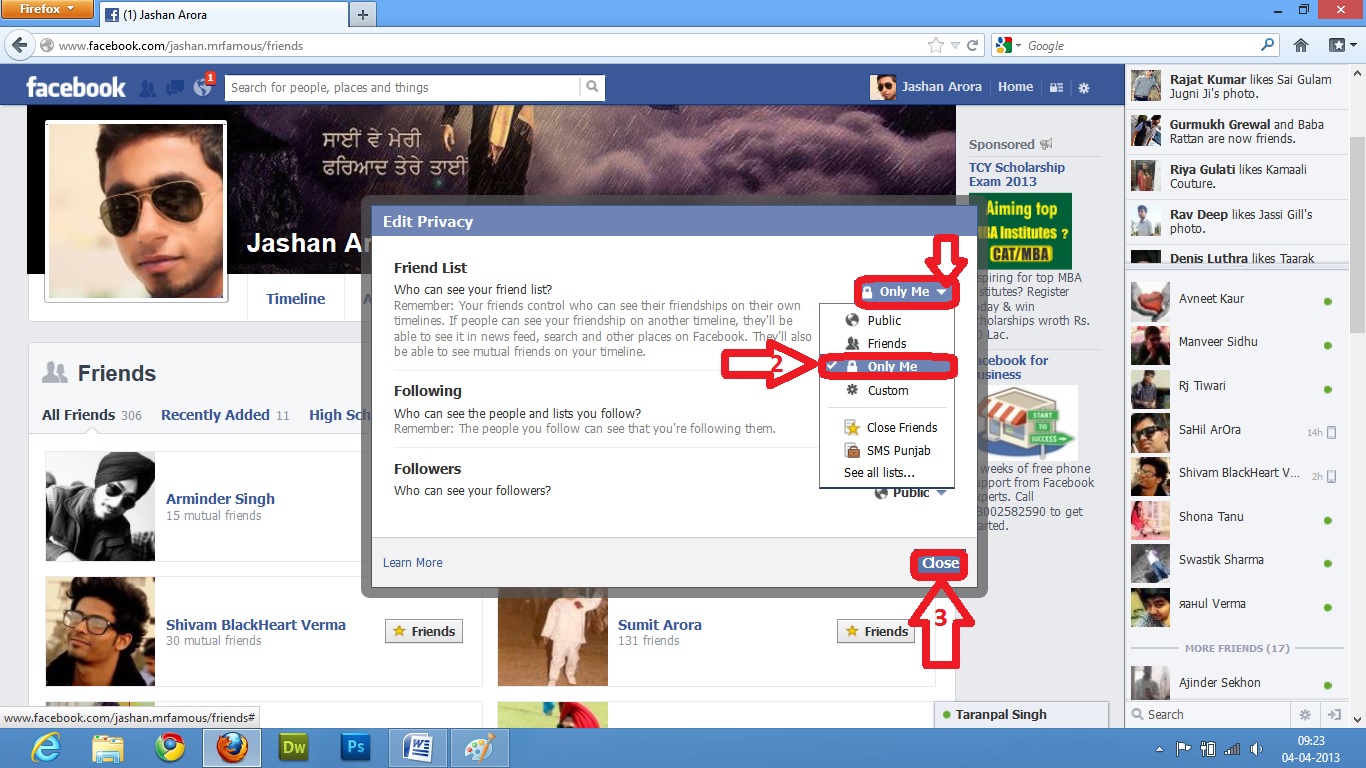Click the network signal tray icon
1366x768 pixels.
point(1232,748)
